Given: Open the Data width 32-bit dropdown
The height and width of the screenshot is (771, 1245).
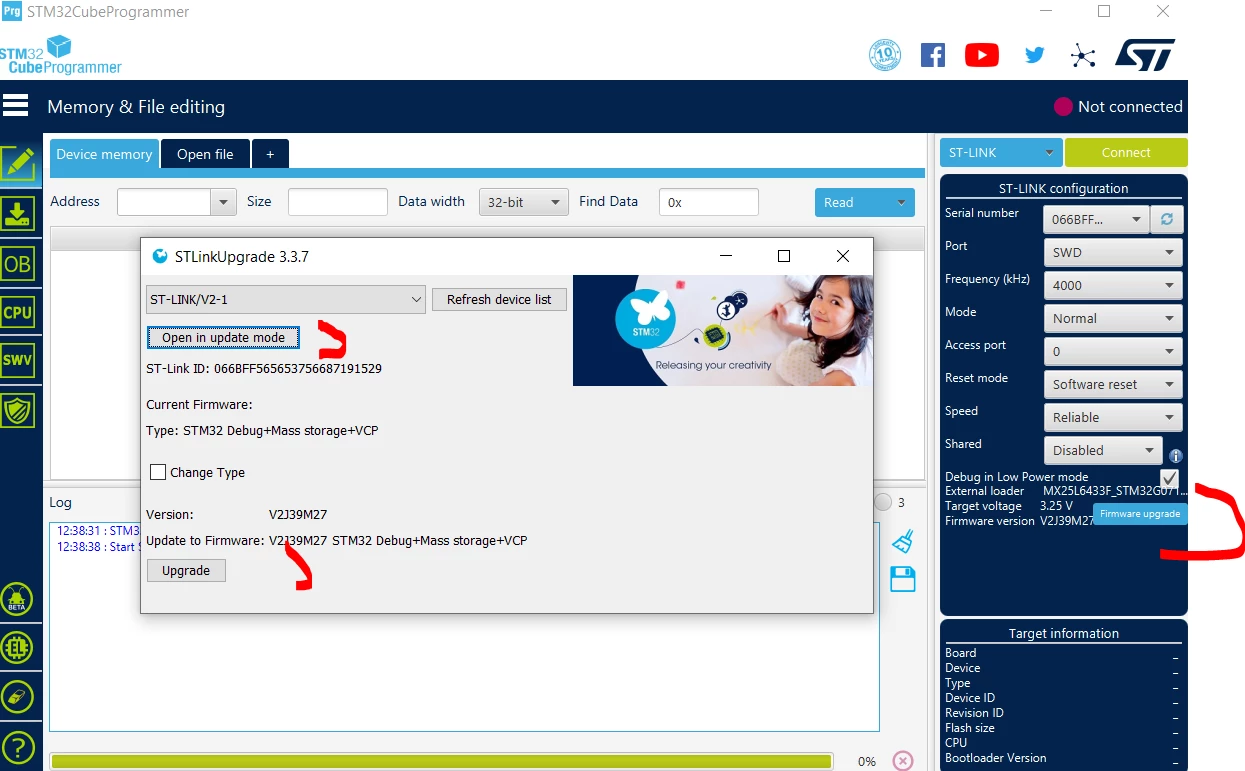Looking at the screenshot, I should click(524, 202).
